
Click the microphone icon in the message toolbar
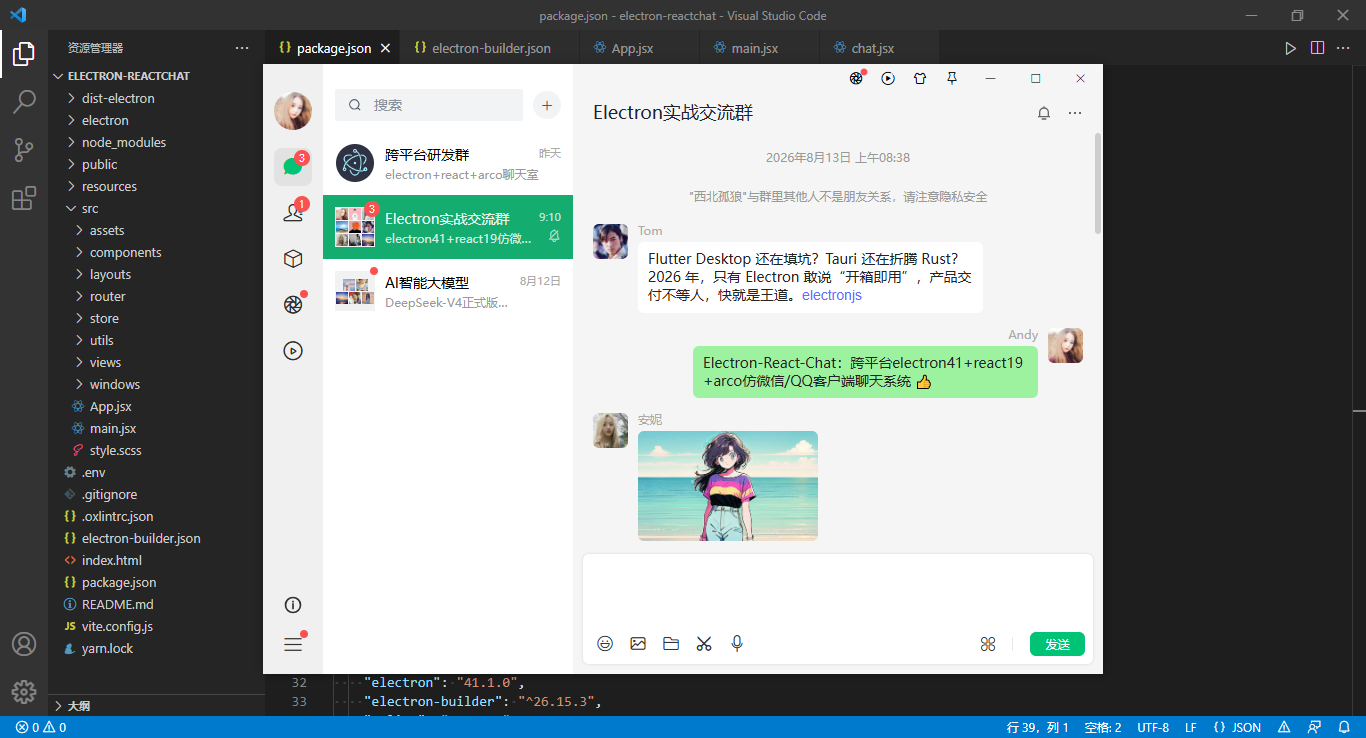pyautogui.click(x=737, y=644)
